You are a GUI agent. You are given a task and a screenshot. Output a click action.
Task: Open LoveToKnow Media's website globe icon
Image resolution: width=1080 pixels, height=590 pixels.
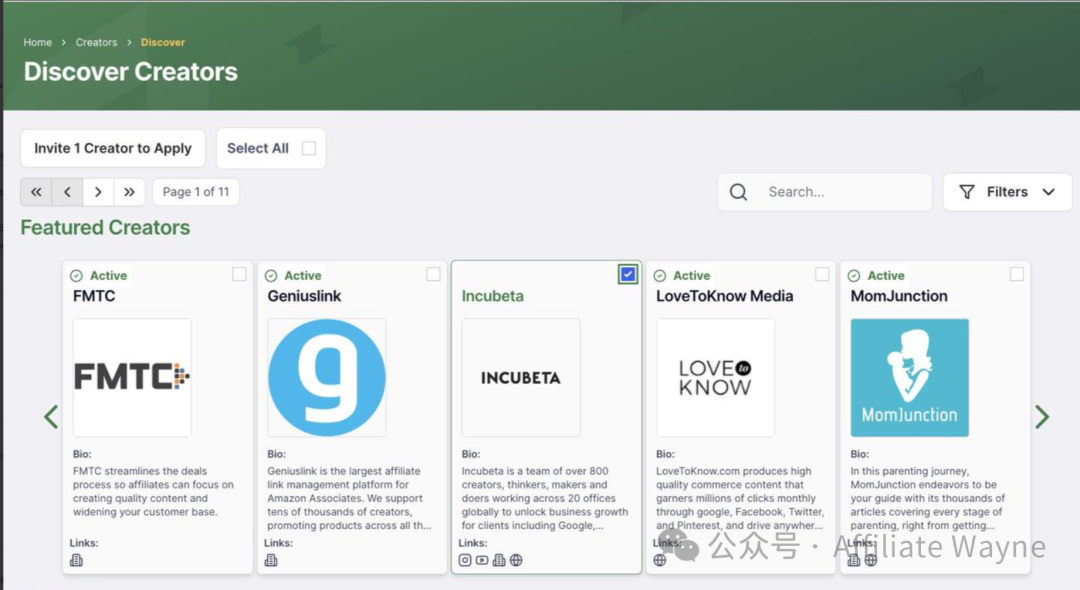click(x=660, y=560)
